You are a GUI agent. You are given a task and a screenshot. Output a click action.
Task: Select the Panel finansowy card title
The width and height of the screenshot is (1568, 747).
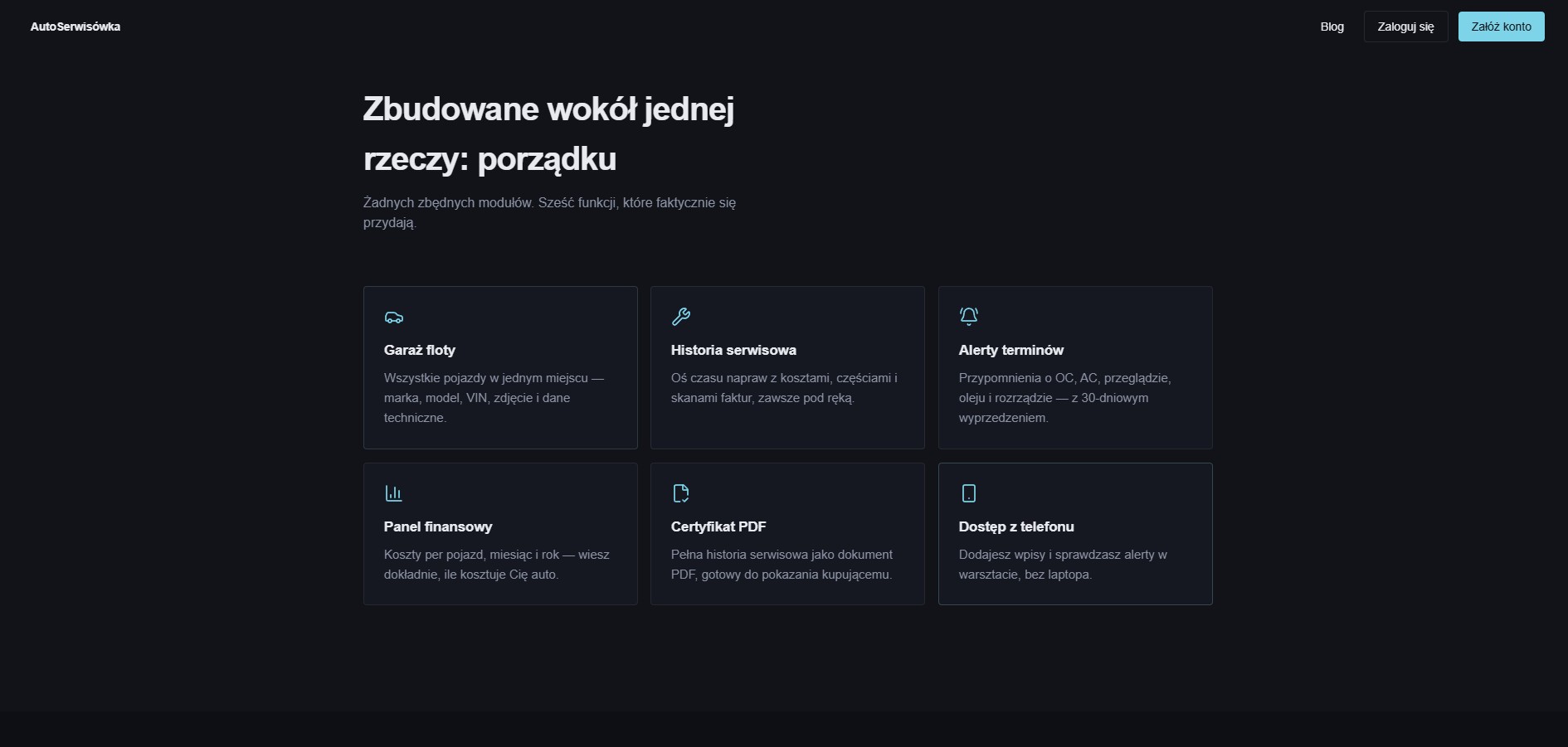(438, 526)
